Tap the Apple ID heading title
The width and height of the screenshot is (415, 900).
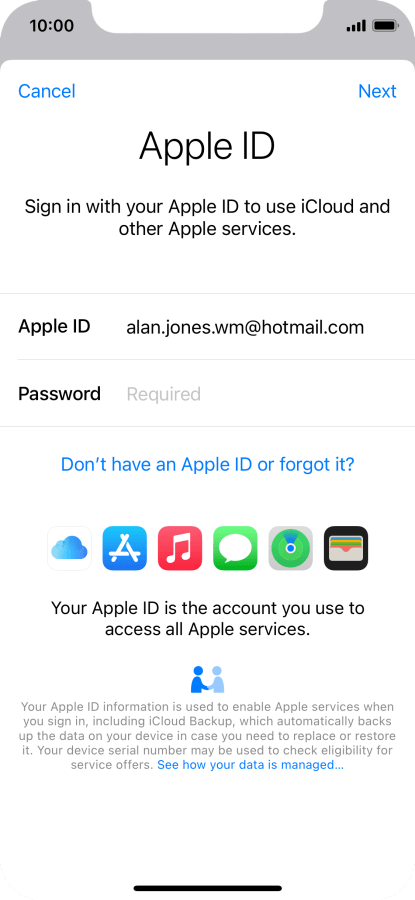pyautogui.click(x=207, y=146)
